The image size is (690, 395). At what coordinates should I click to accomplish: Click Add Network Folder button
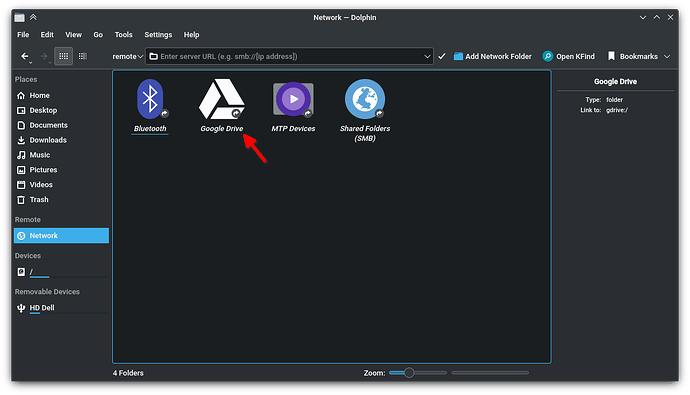(492, 56)
